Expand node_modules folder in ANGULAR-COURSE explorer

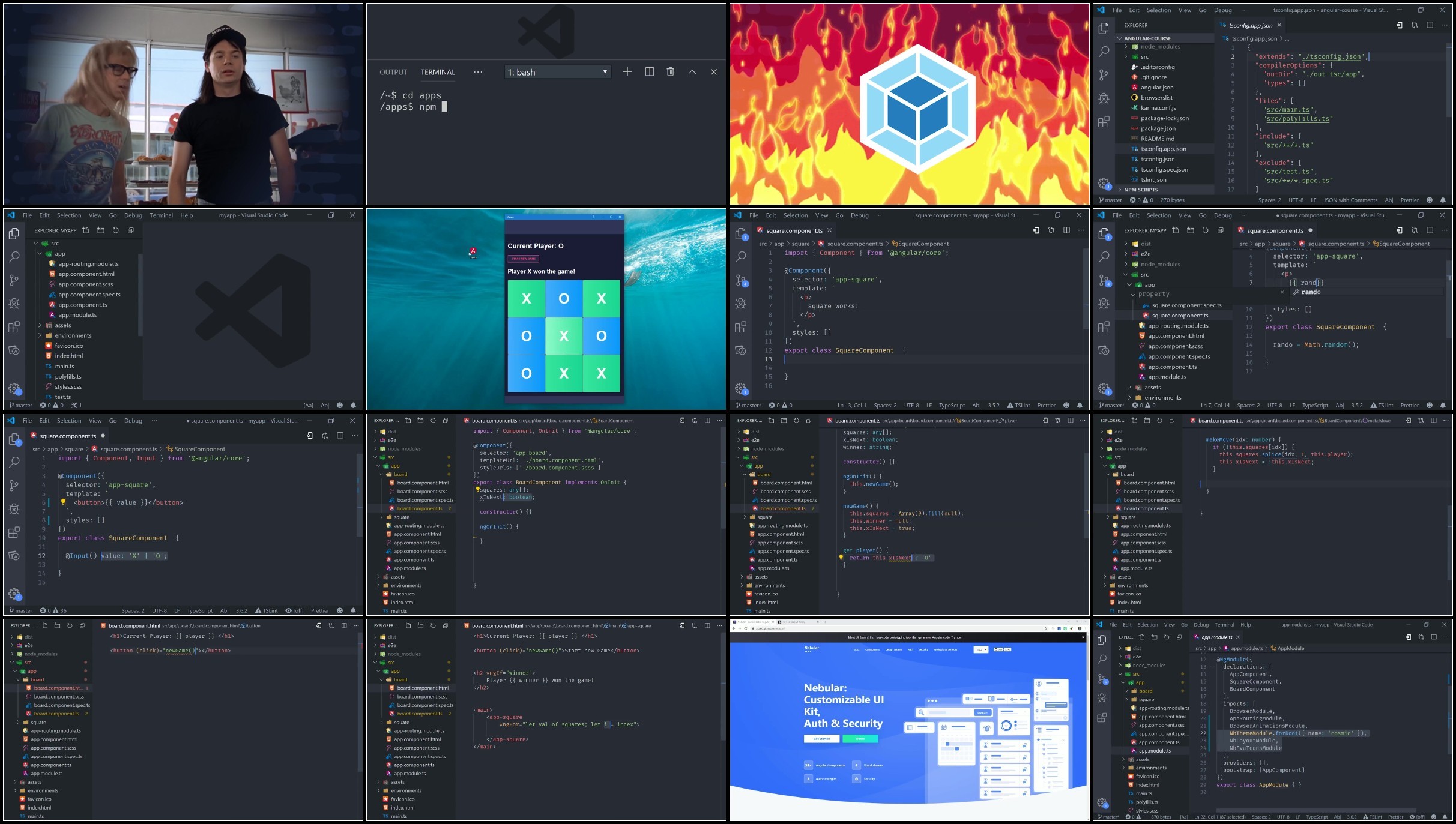click(x=1160, y=47)
